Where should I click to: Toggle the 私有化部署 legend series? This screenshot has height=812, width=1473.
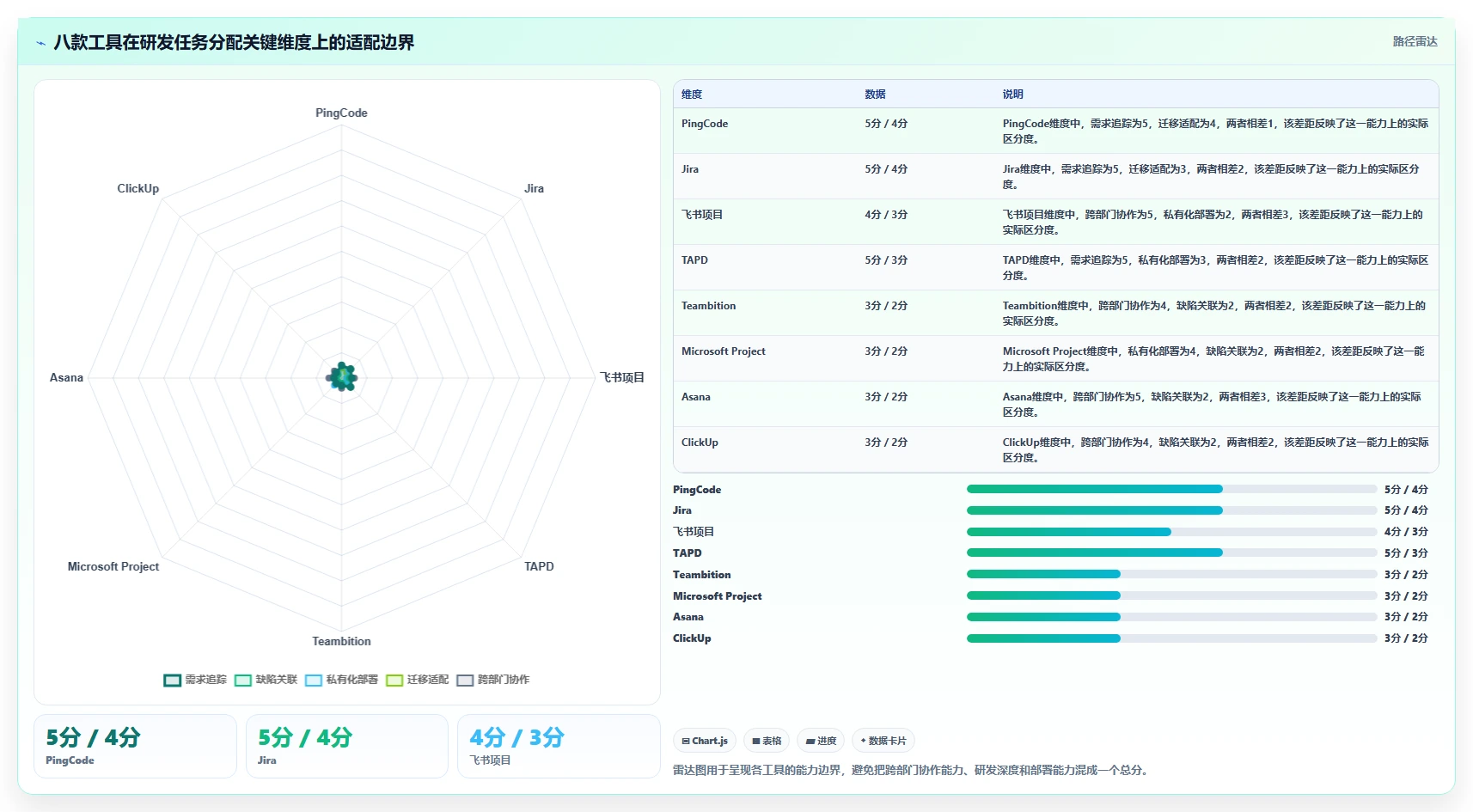[x=341, y=680]
